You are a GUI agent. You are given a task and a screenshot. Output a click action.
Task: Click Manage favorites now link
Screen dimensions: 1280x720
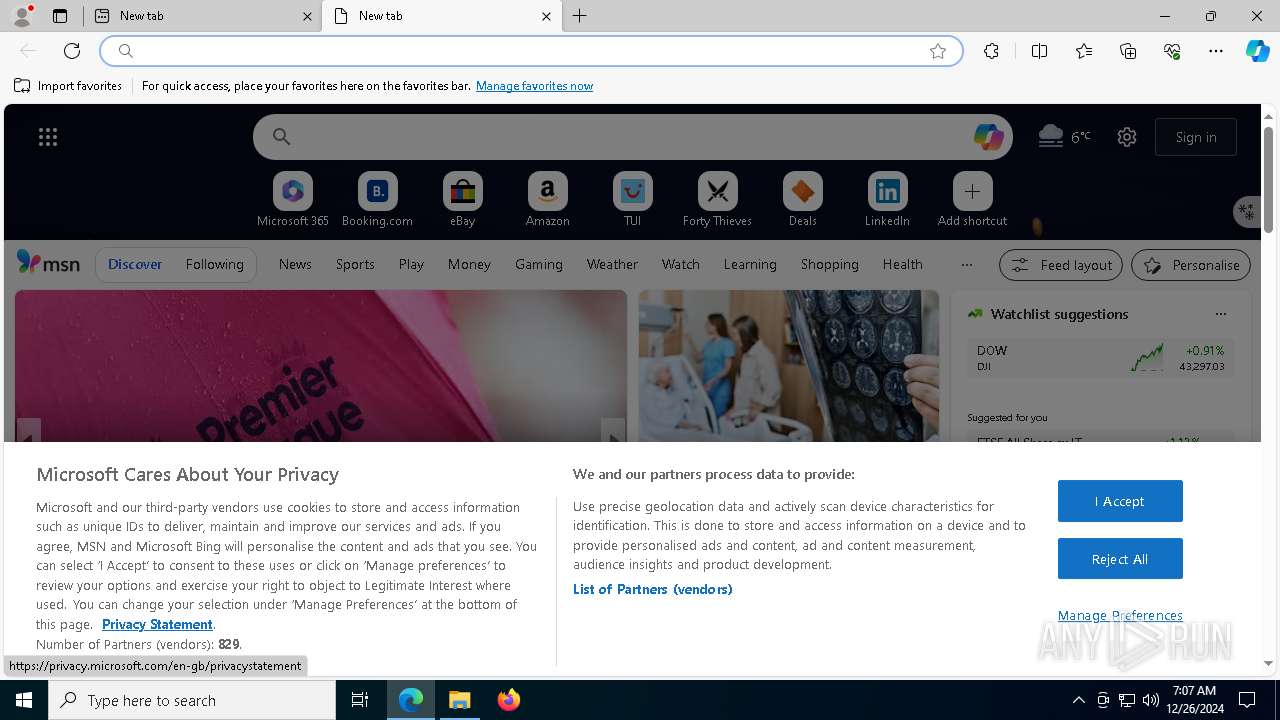534,86
